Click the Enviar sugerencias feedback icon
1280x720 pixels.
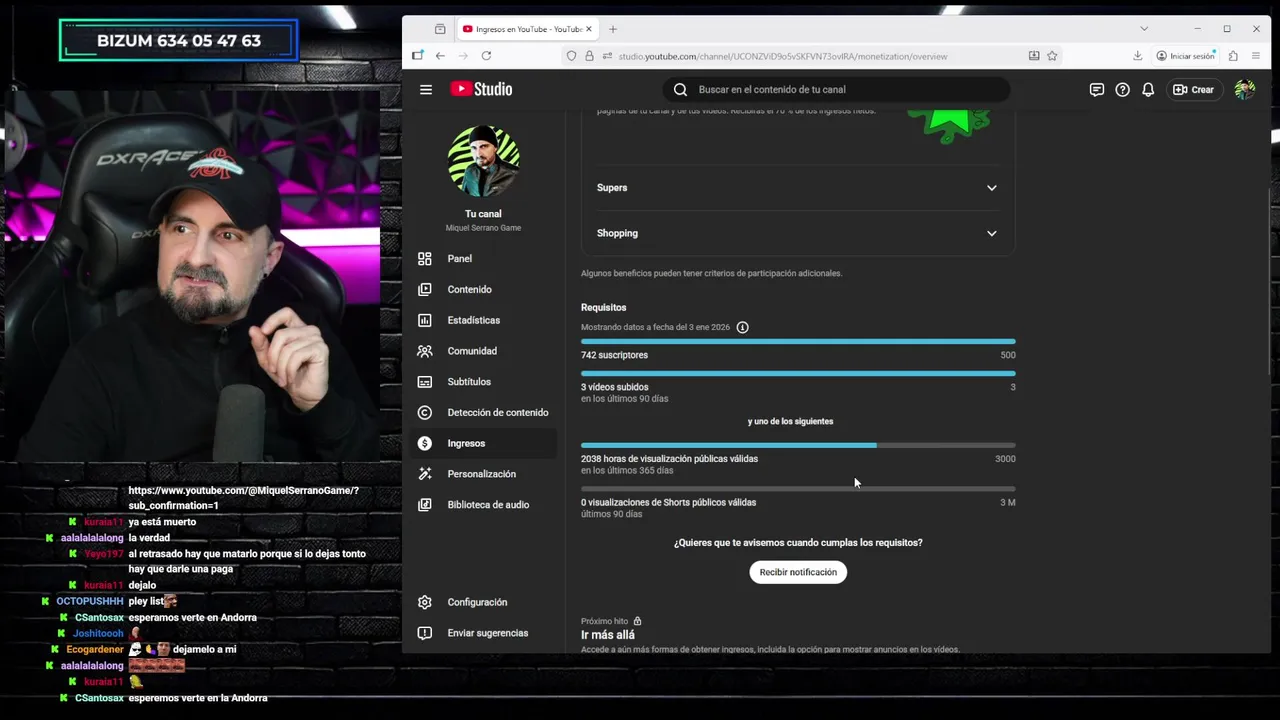[x=425, y=633]
